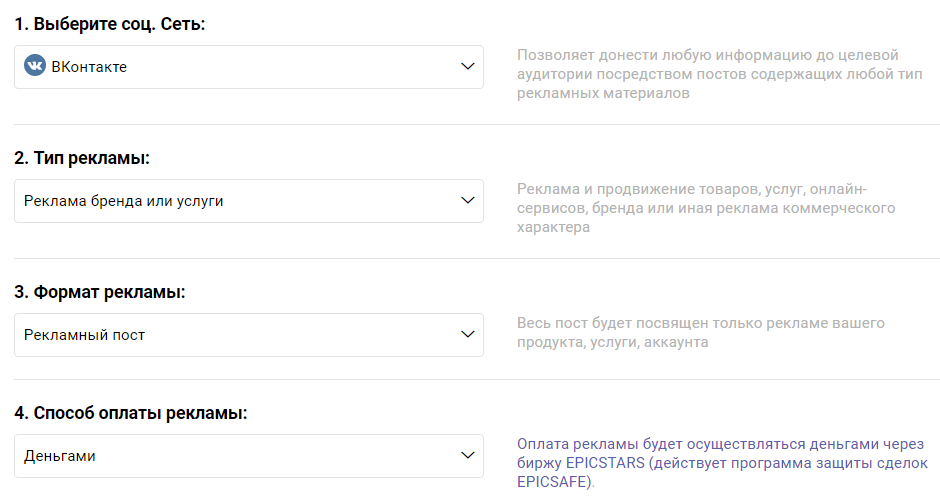Click the chevron arrow beside ВКонтакте
The height and width of the screenshot is (500, 940).
(467, 66)
